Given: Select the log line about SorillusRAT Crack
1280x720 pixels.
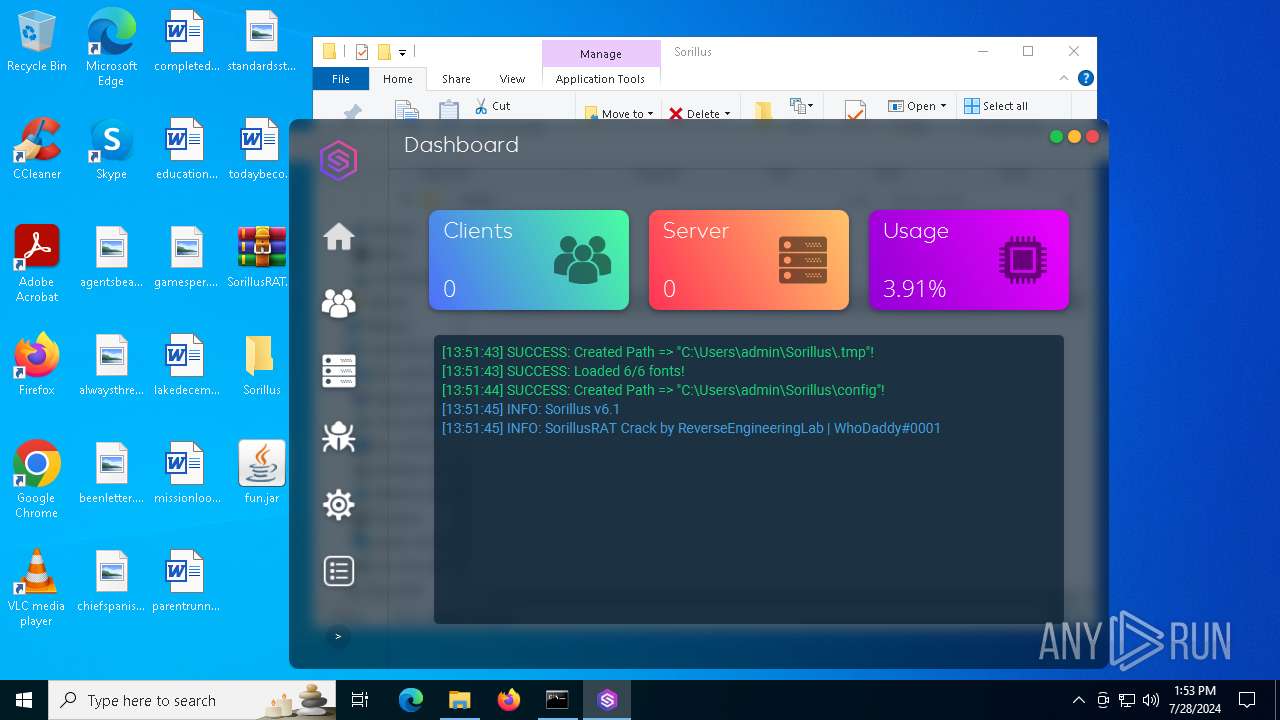Looking at the screenshot, I should pyautogui.click(x=691, y=428).
